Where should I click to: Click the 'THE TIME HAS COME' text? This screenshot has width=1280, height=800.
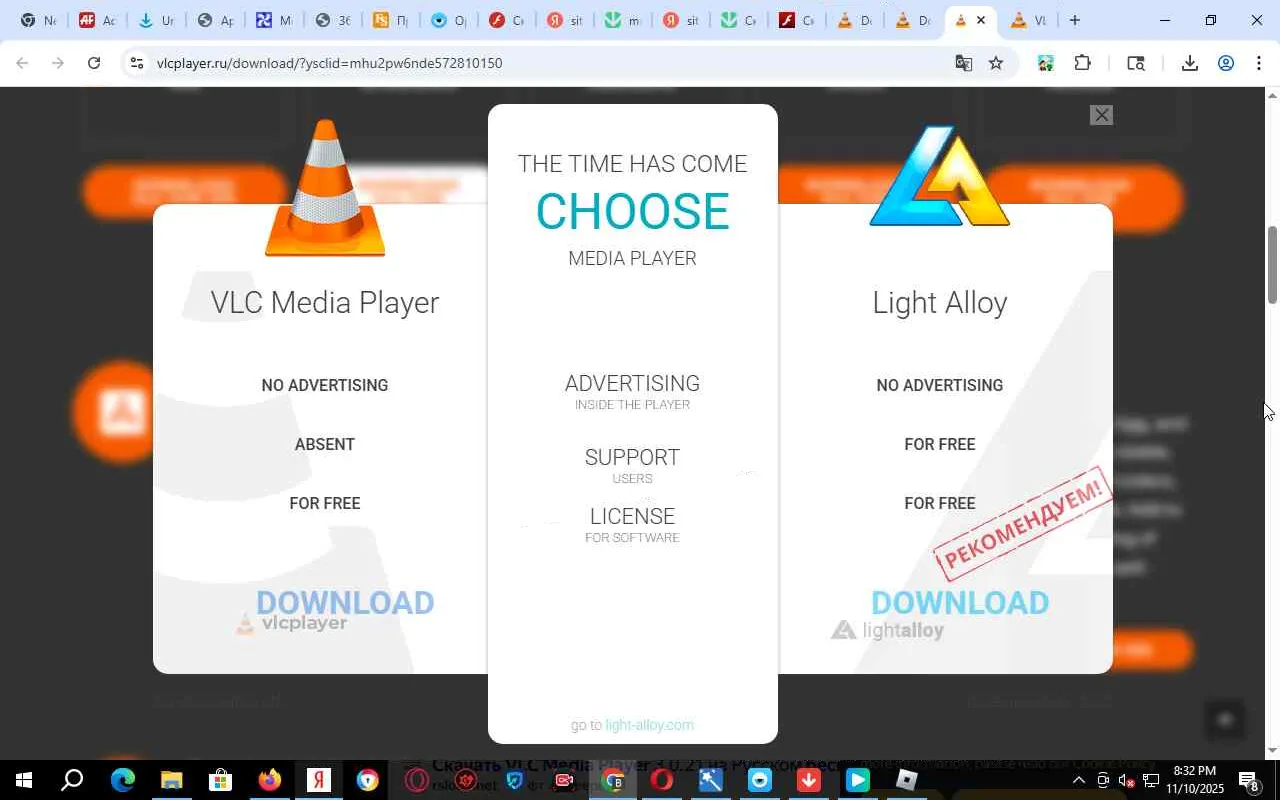pos(632,164)
